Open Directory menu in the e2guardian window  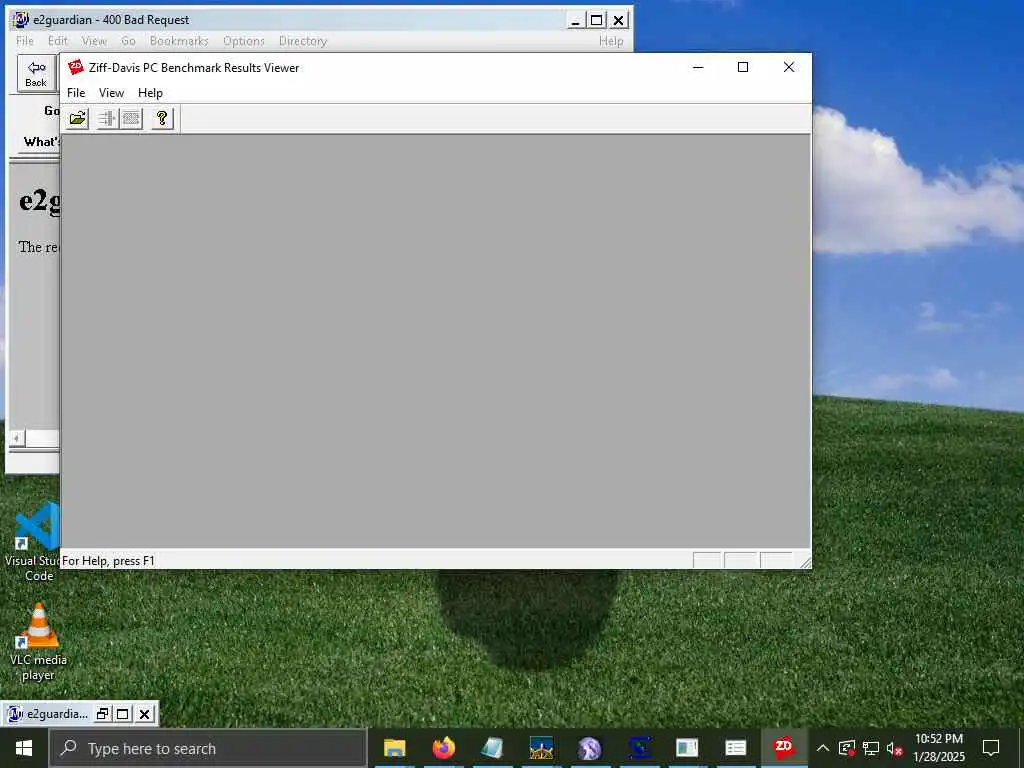pyautogui.click(x=302, y=40)
